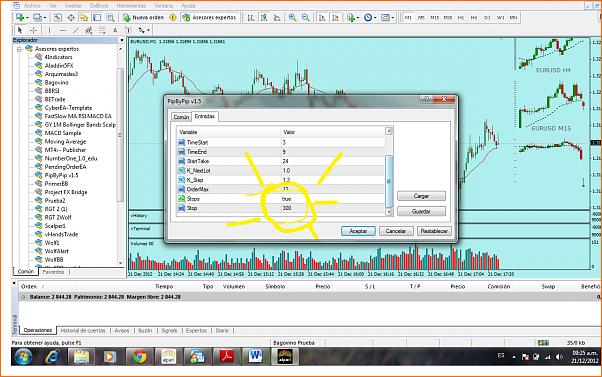The height and width of the screenshot is (377, 602).
Task: Switch timeframe to H4
Action: (474, 17)
